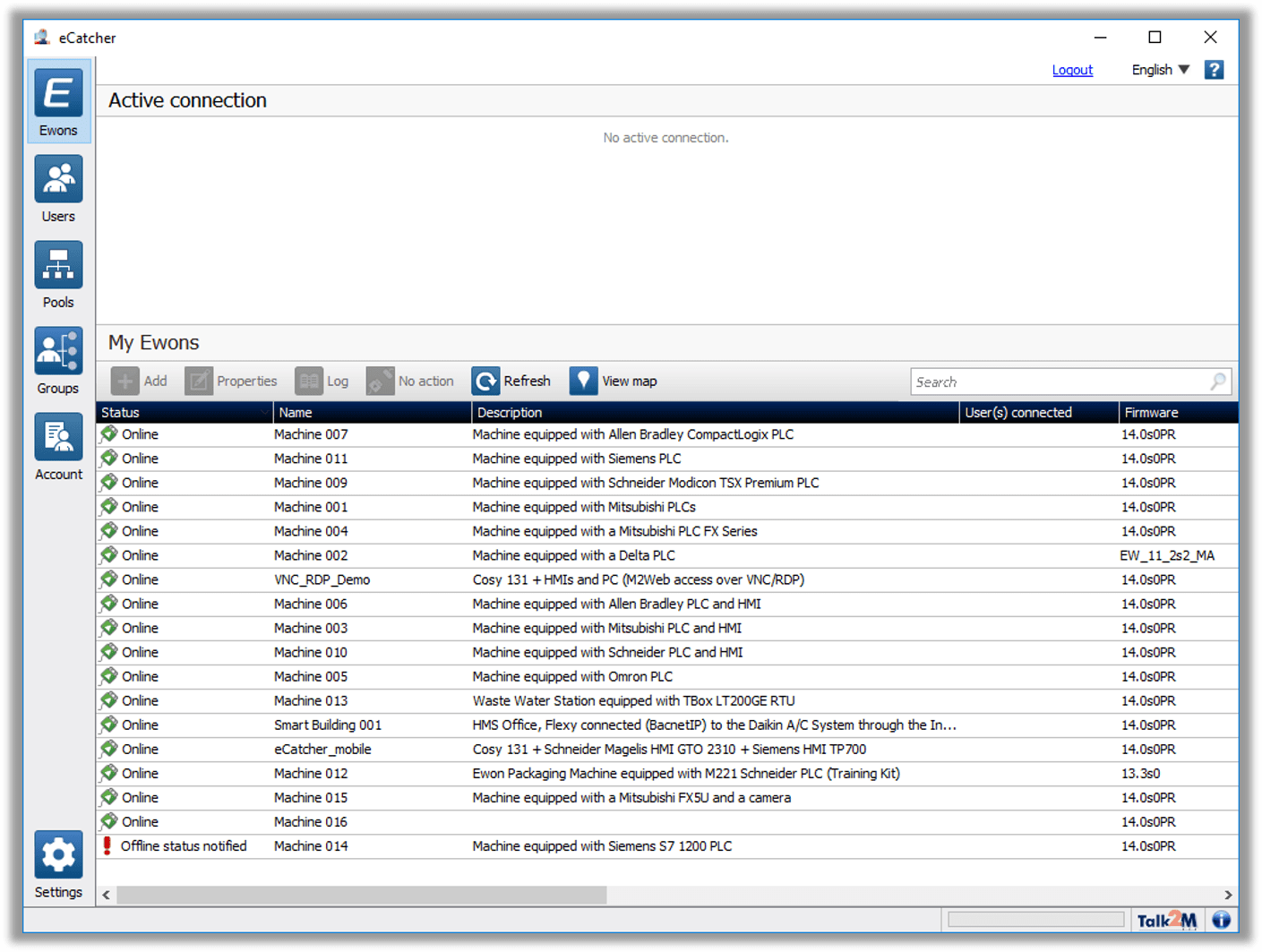This screenshot has width=1262, height=952.
Task: Open the Ewons sidebar section
Action: (58, 100)
